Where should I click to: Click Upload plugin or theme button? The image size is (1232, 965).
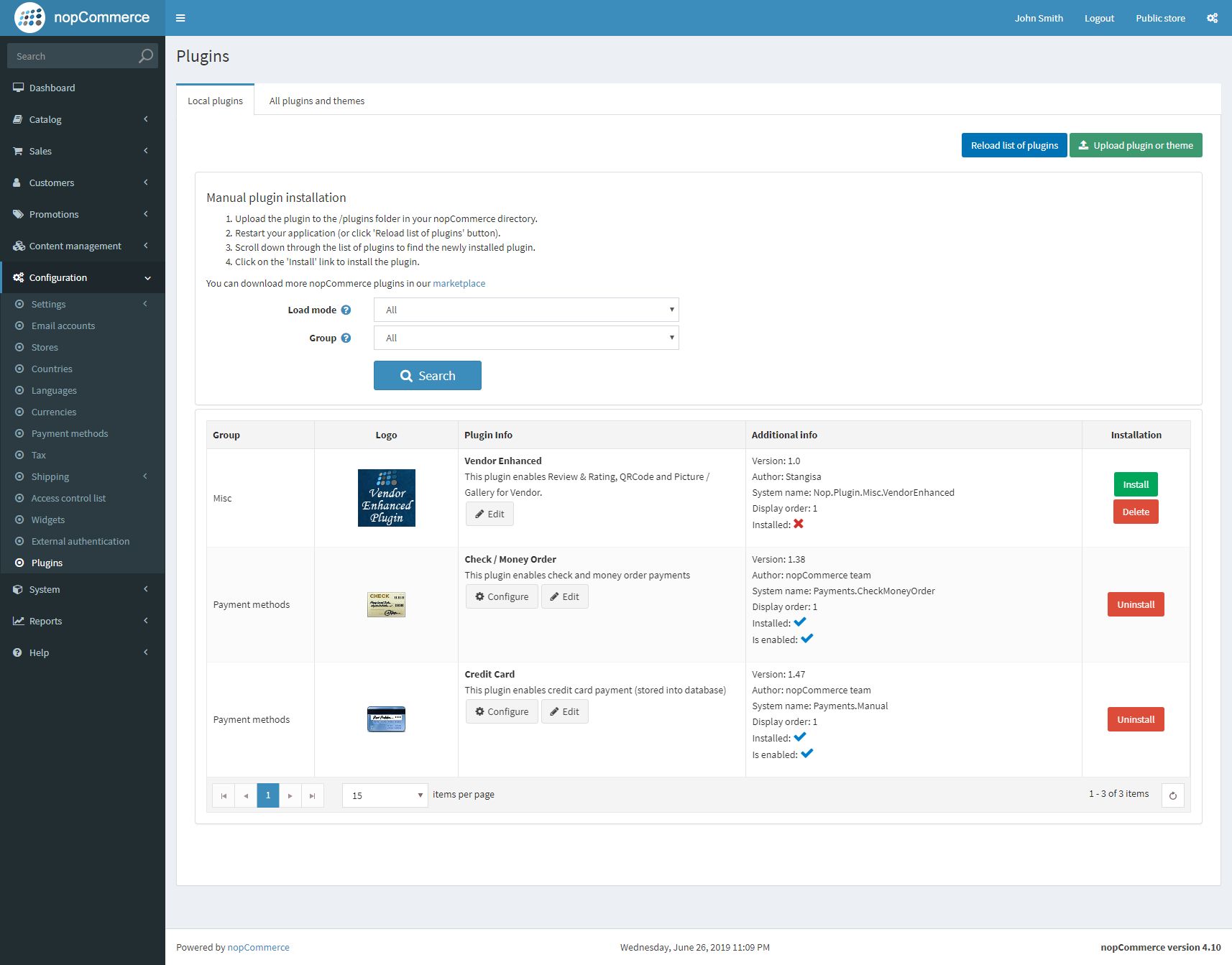pos(1136,145)
